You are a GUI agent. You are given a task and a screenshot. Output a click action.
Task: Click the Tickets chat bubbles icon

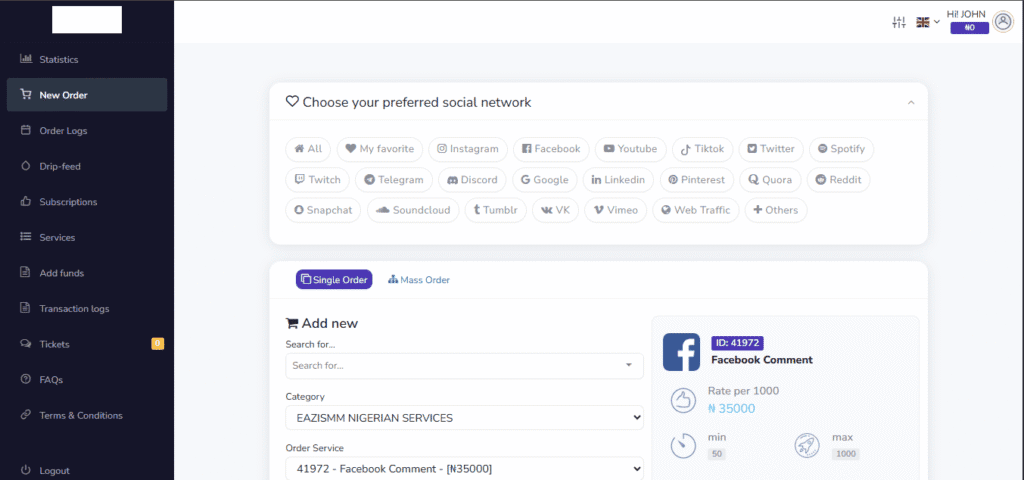coord(26,344)
